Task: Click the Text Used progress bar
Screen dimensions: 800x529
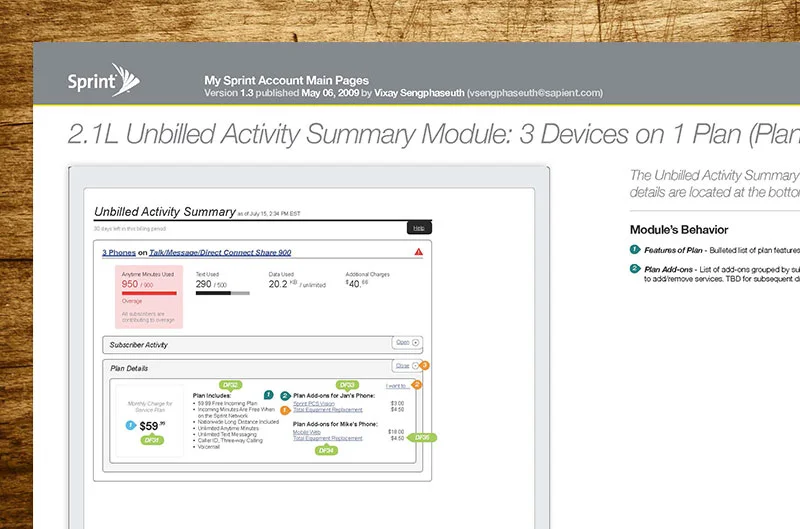Action: click(x=222, y=293)
